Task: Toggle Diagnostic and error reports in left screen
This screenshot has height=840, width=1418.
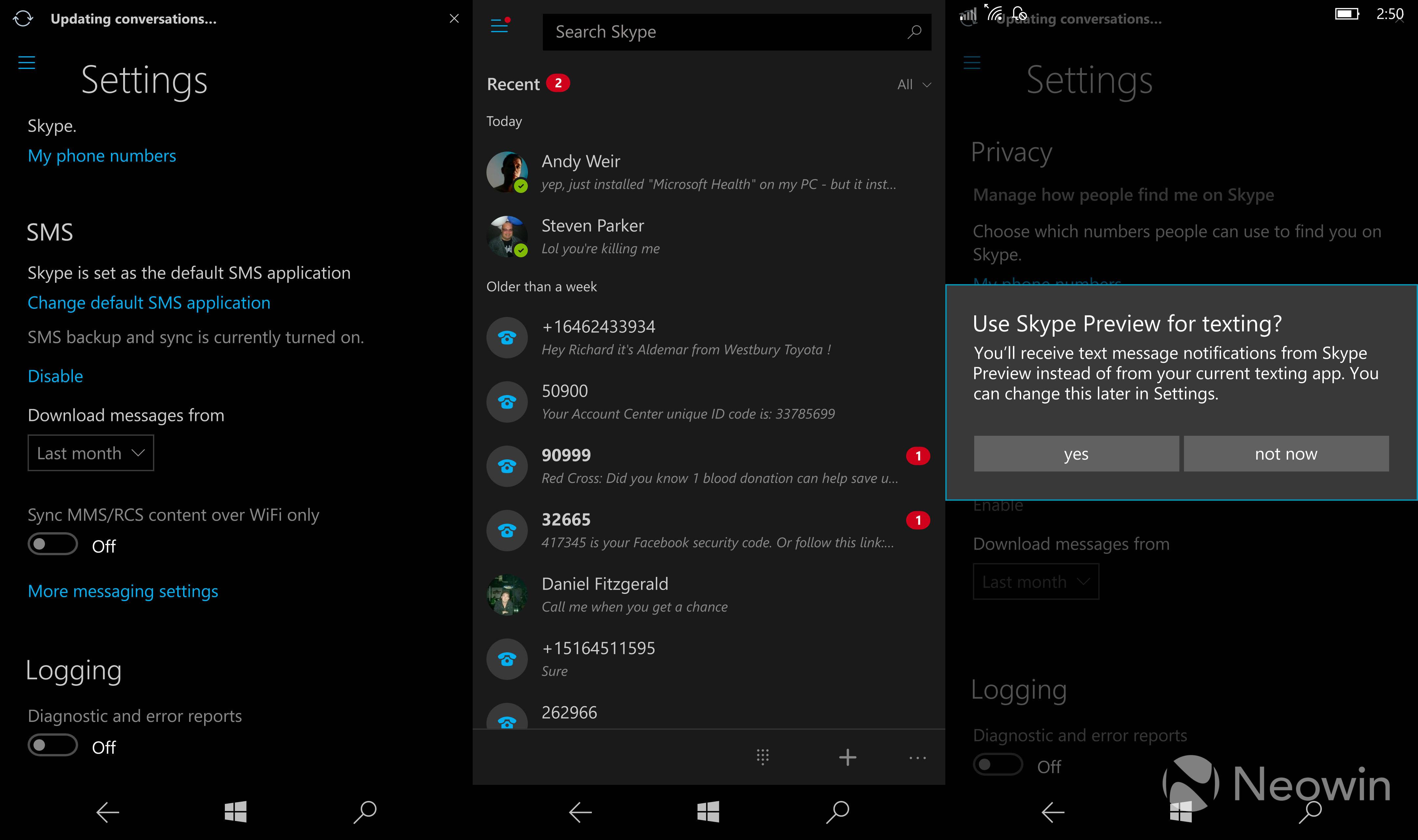Action: tap(53, 745)
